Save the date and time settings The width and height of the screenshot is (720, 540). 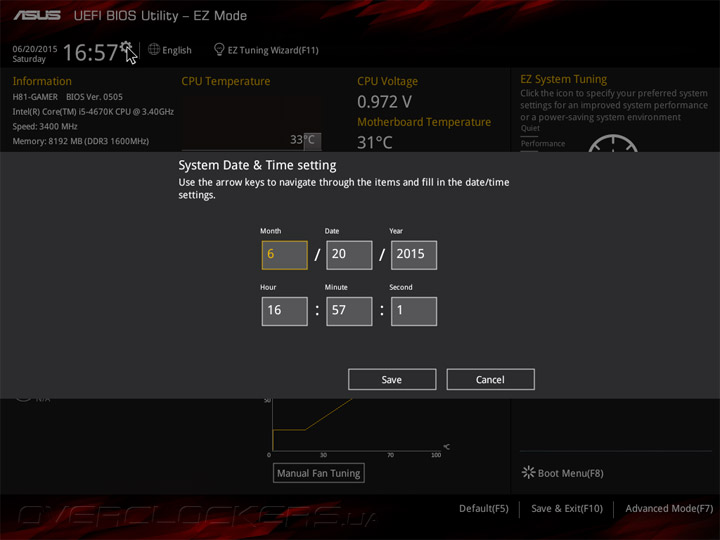(x=392, y=379)
